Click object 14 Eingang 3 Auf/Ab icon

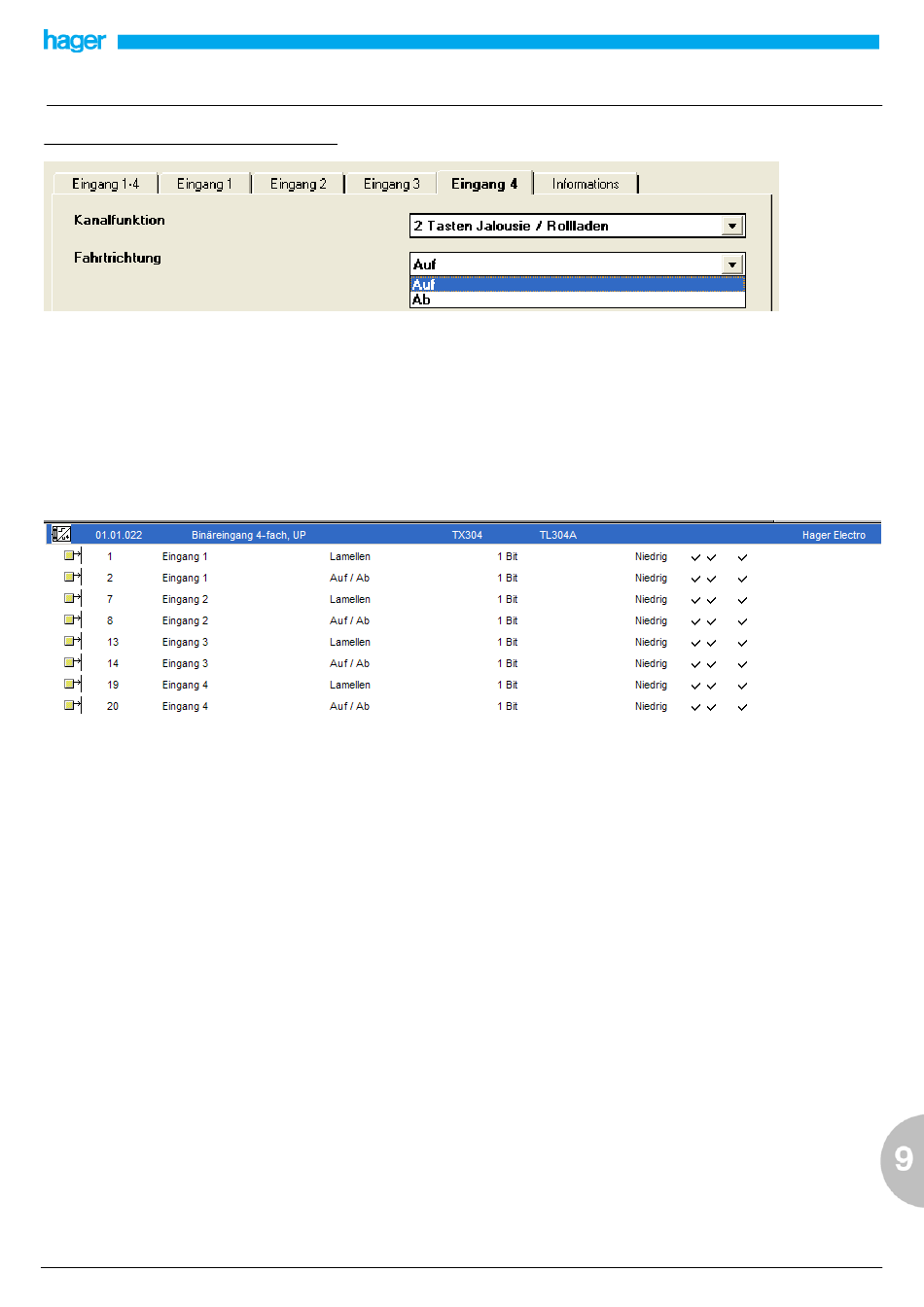pyautogui.click(x=72, y=663)
